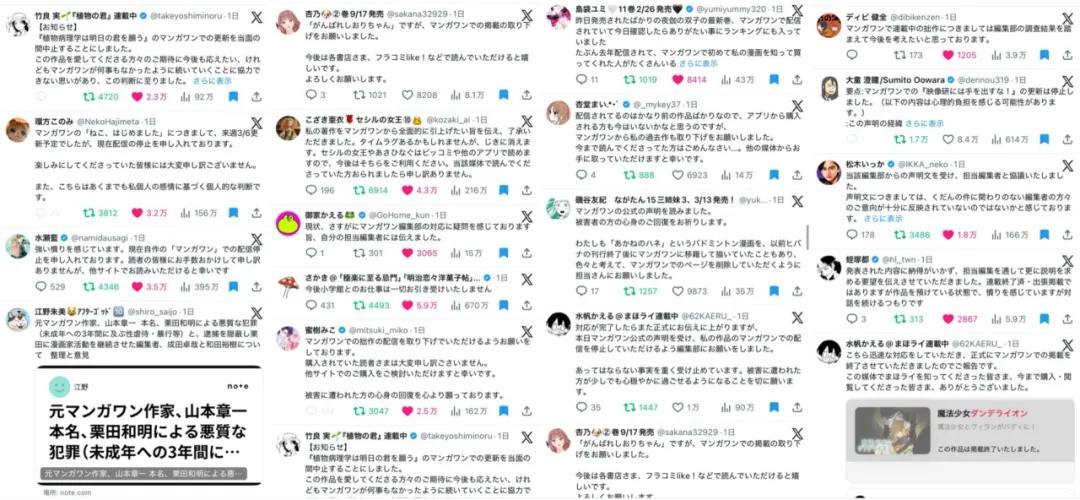Click the X logo on 御家かえる's tweet

[526, 216]
